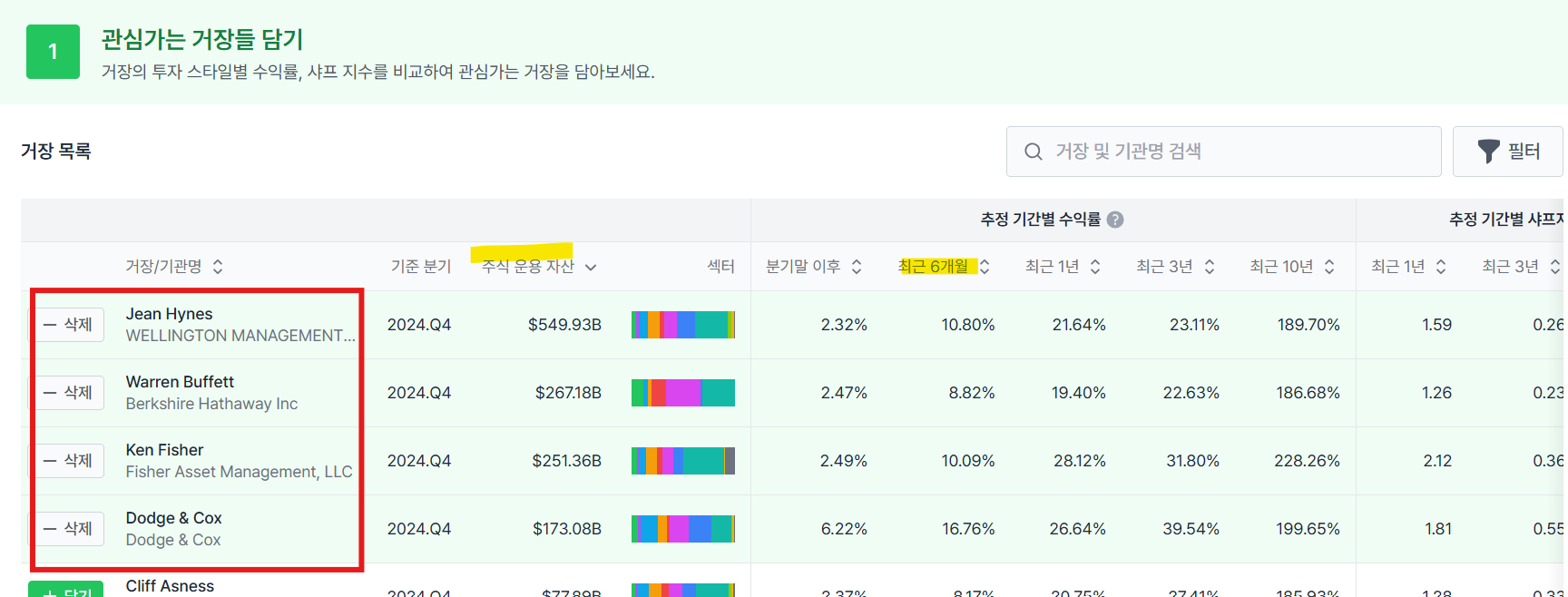
Task: Click the $267.18B asset value
Action: [x=568, y=393]
